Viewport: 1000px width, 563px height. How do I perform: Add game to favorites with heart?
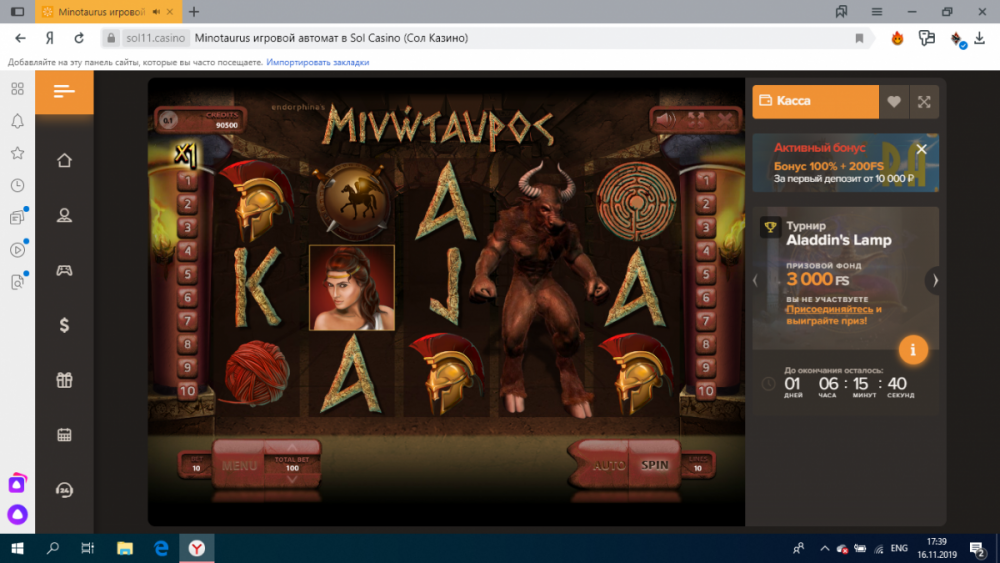click(x=894, y=102)
